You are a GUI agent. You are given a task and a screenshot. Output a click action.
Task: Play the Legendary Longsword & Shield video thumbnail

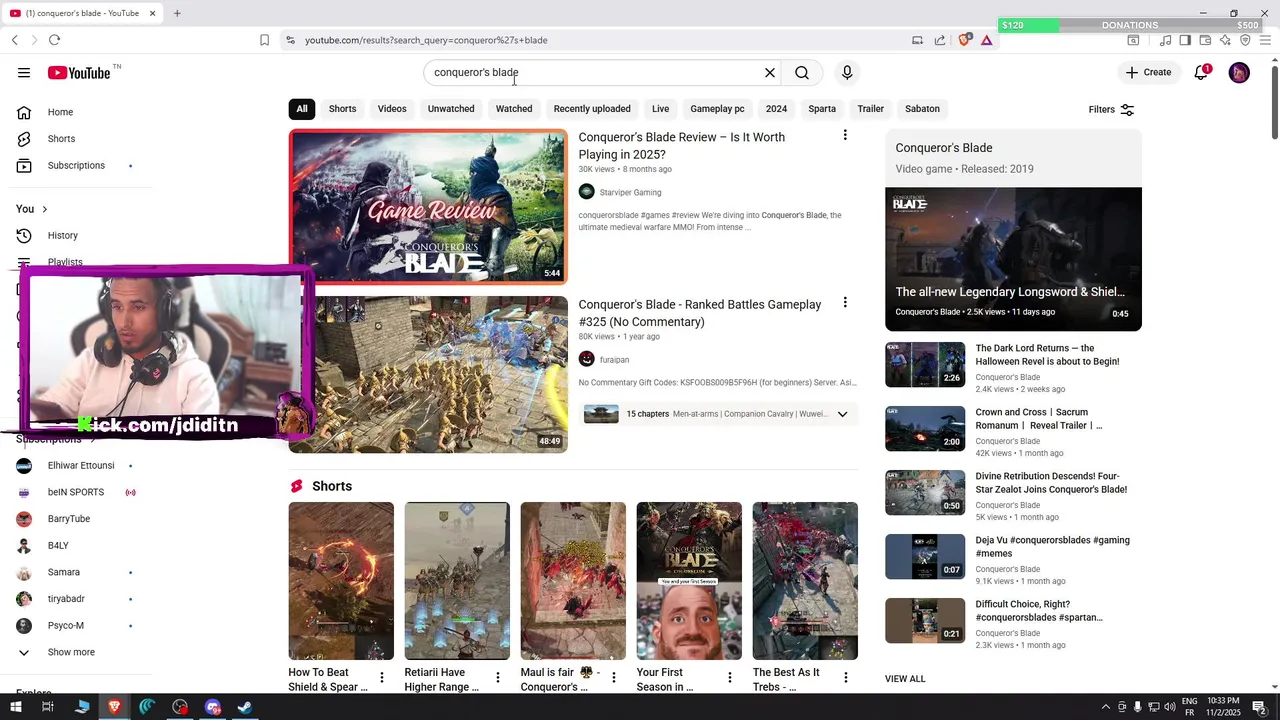(1013, 259)
